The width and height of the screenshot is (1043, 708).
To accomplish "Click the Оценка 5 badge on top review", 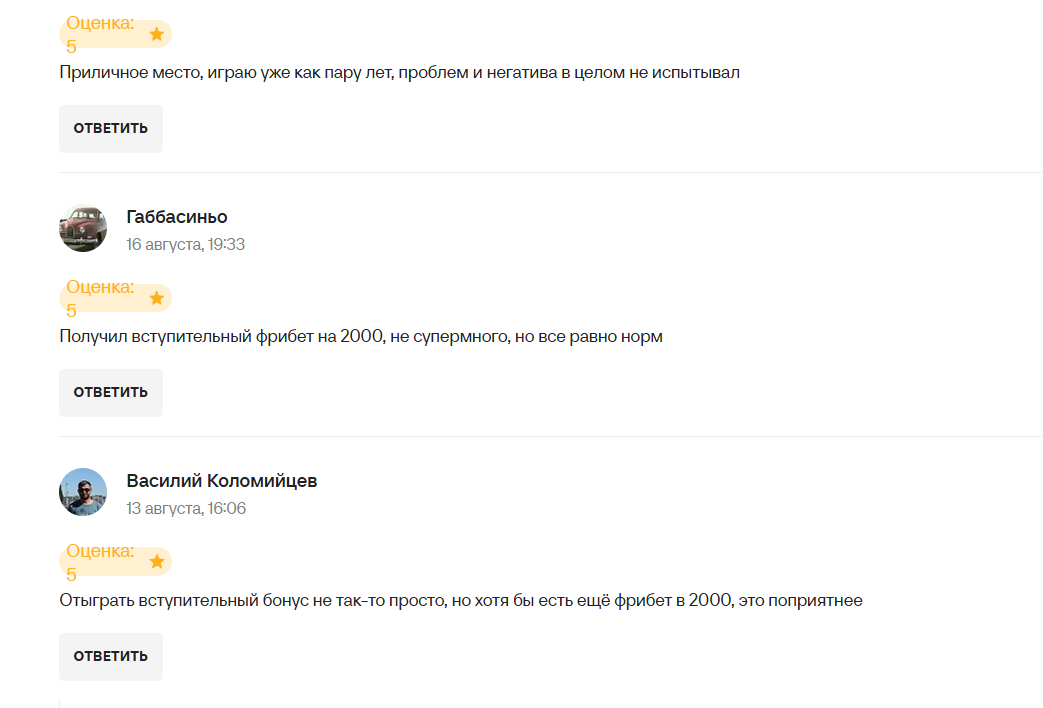I will click(x=116, y=34).
